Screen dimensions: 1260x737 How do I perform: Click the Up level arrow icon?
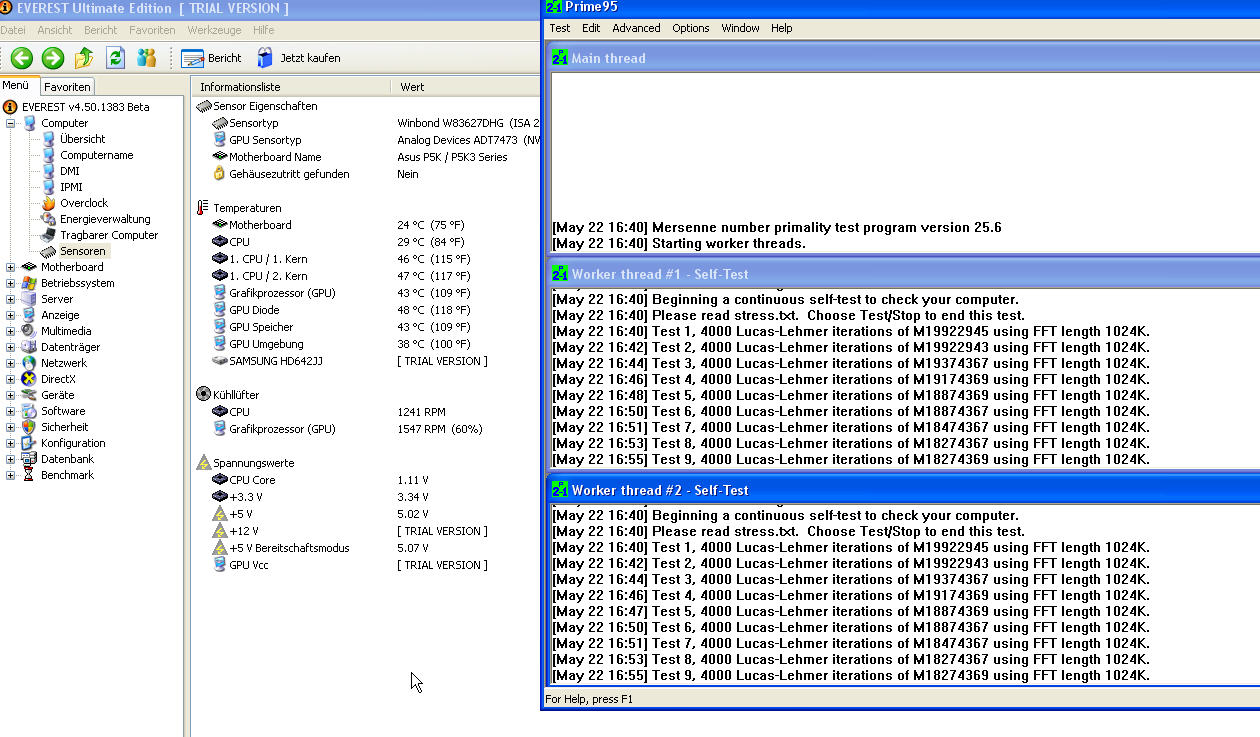tap(84, 58)
